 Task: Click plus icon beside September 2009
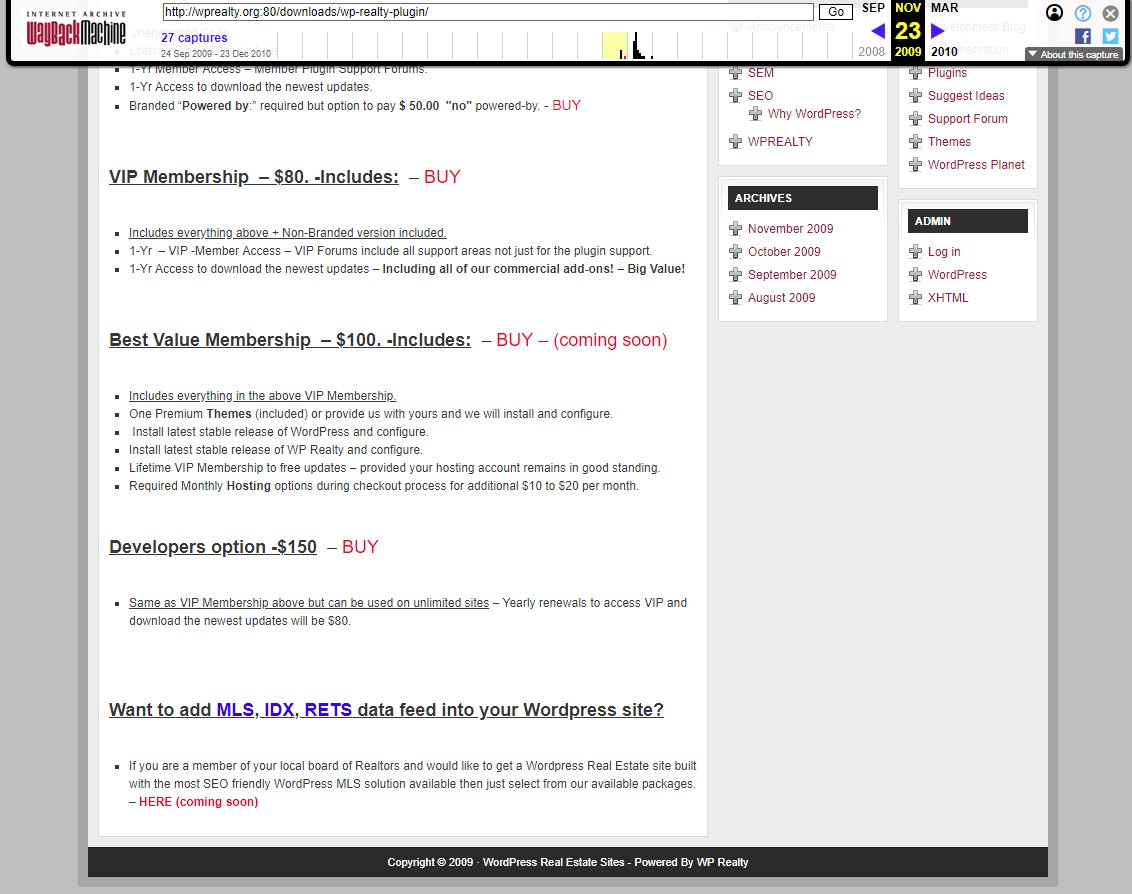coord(736,274)
